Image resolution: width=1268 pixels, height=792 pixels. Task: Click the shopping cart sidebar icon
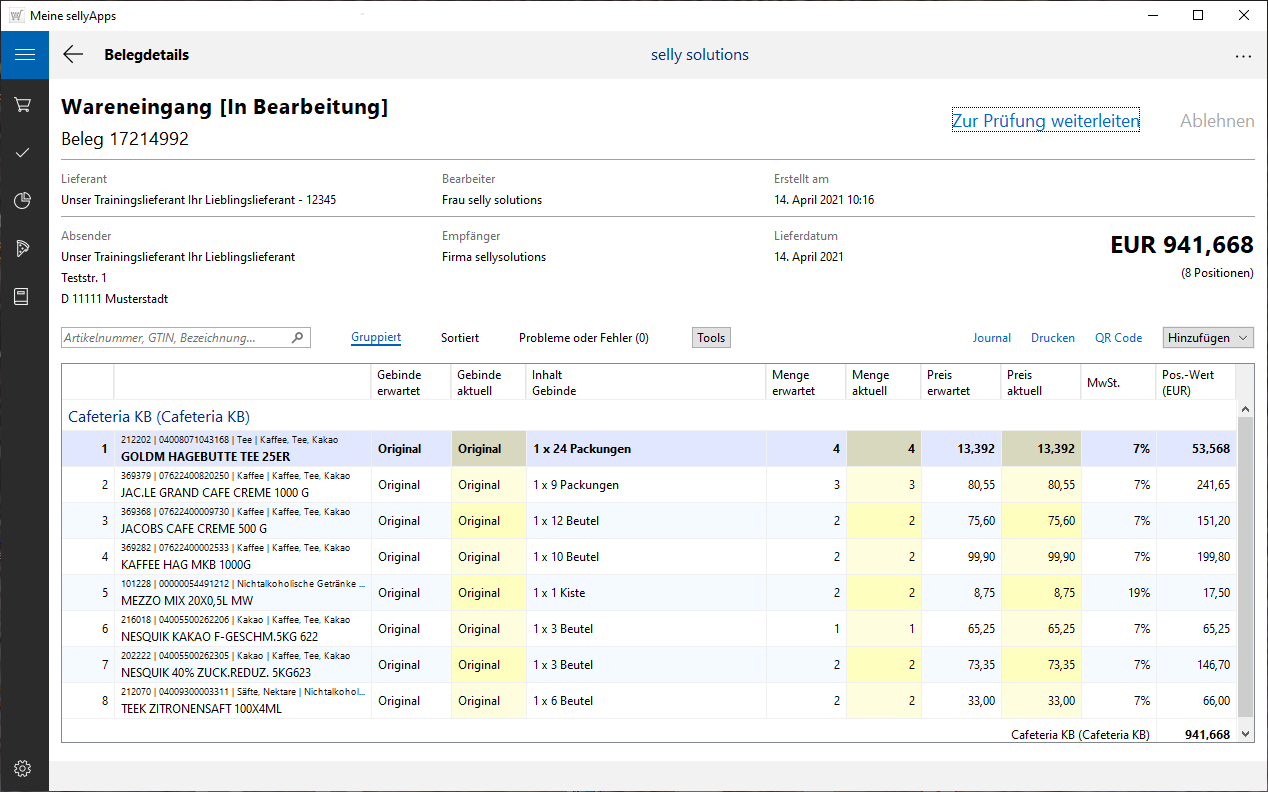[x=23, y=105]
